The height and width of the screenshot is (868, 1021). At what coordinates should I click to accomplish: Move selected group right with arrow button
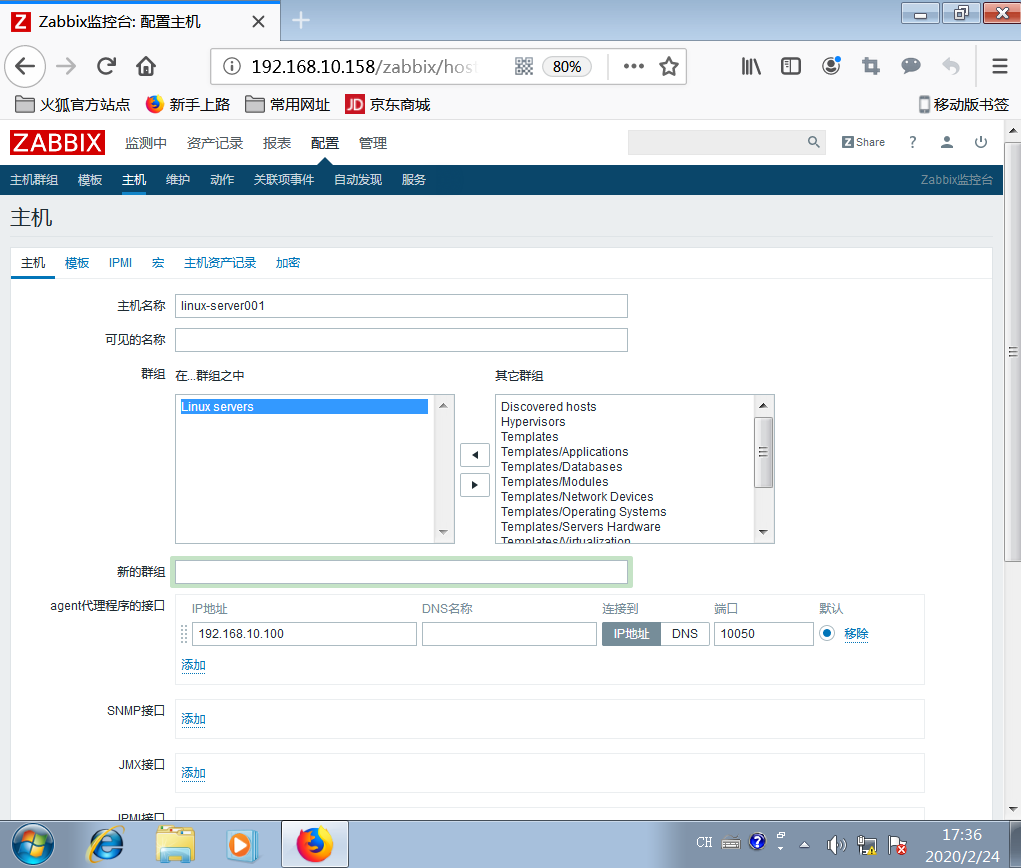pos(475,485)
